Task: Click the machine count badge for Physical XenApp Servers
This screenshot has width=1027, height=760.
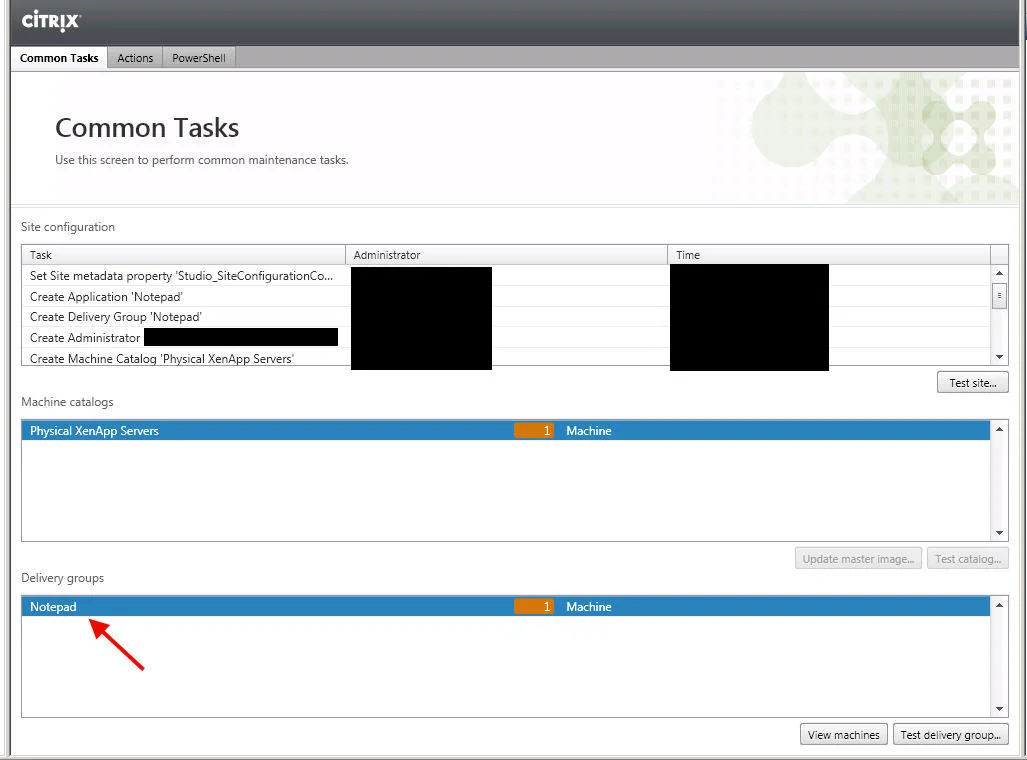Action: click(534, 430)
